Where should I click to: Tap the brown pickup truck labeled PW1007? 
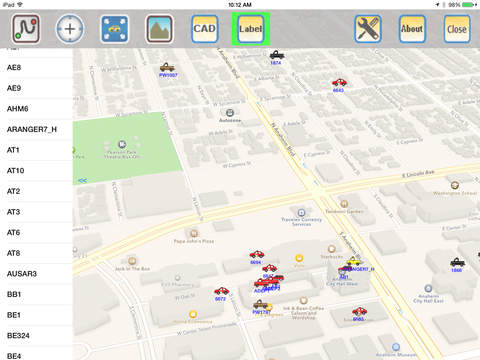pos(167,68)
